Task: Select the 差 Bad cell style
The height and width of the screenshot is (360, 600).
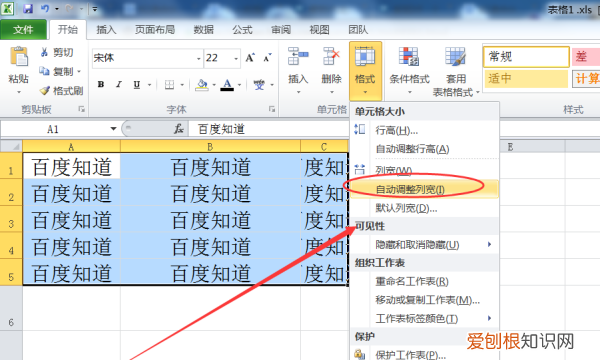Action: coord(586,57)
